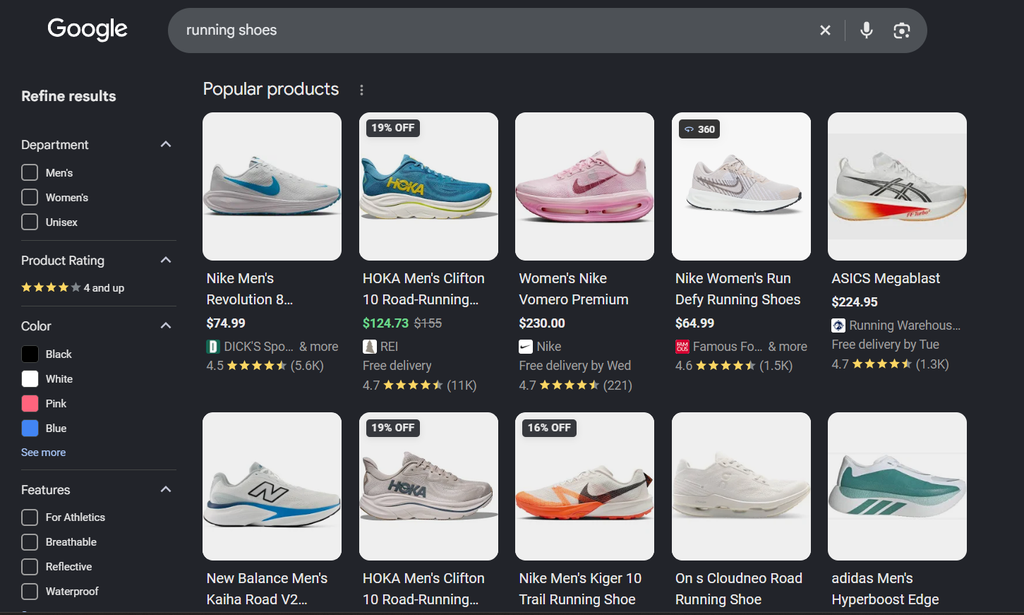Start voice search with the microphone icon
The image size is (1024, 615).
[866, 30]
